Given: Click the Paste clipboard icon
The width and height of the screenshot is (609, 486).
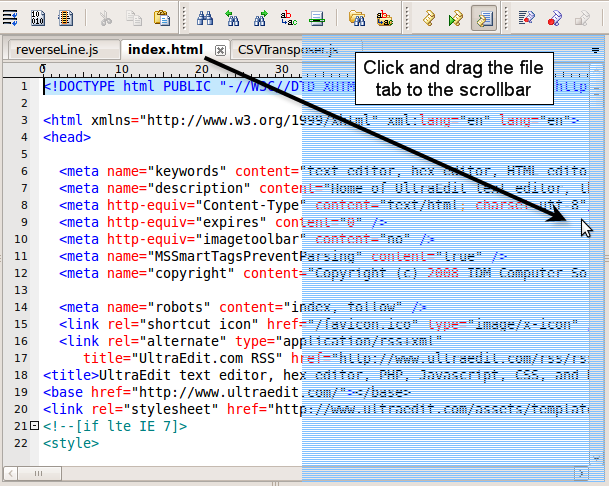Looking at the screenshot, I should pos(162,18).
